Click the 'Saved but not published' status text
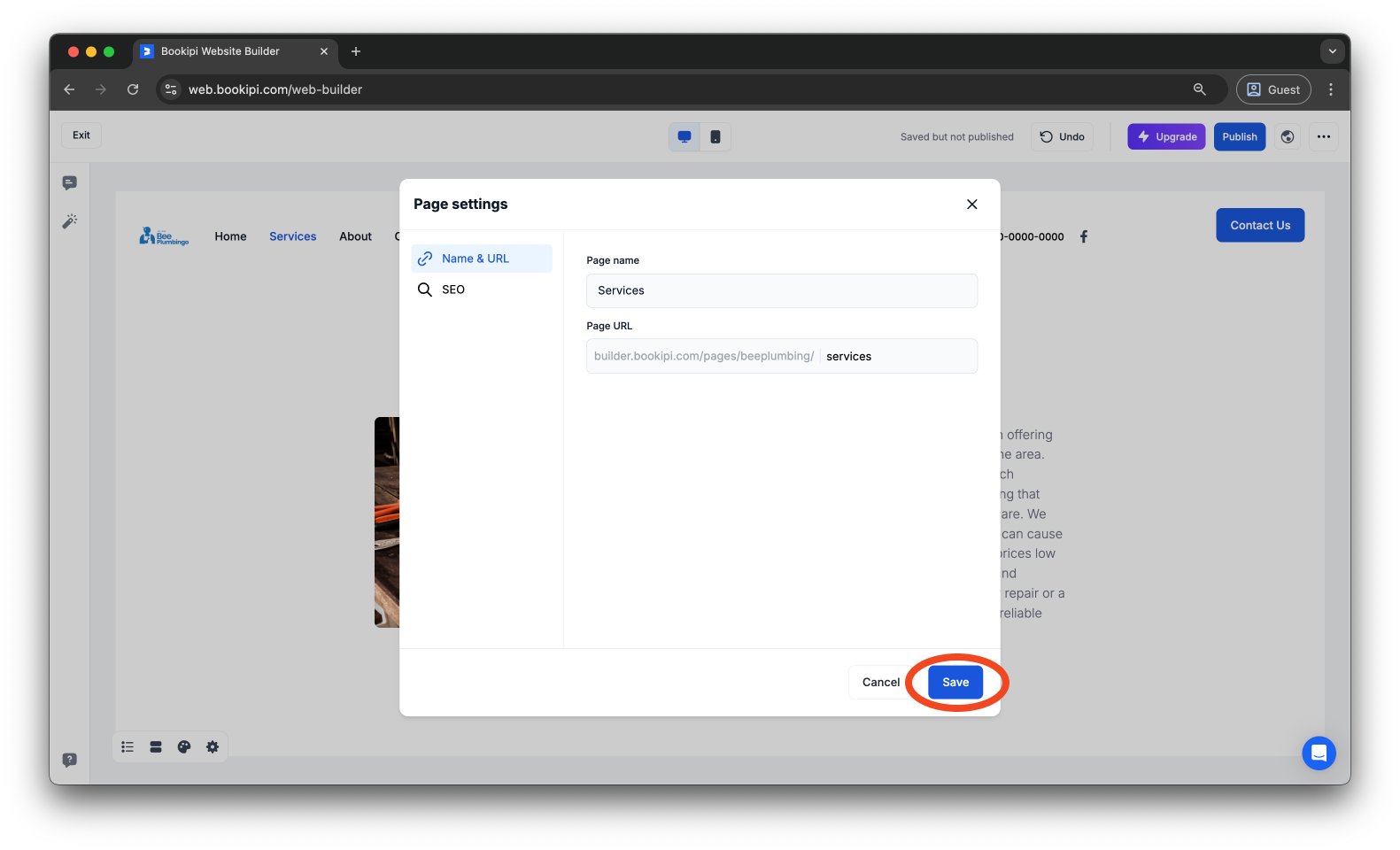Viewport: 1400px width, 850px height. [956, 137]
